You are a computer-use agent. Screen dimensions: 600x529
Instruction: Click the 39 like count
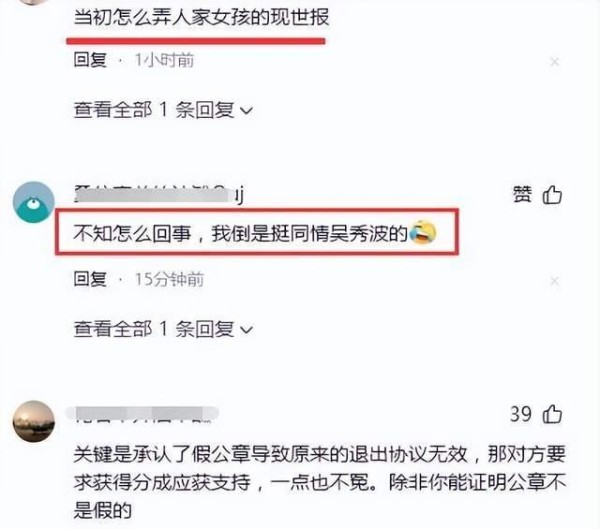click(521, 414)
